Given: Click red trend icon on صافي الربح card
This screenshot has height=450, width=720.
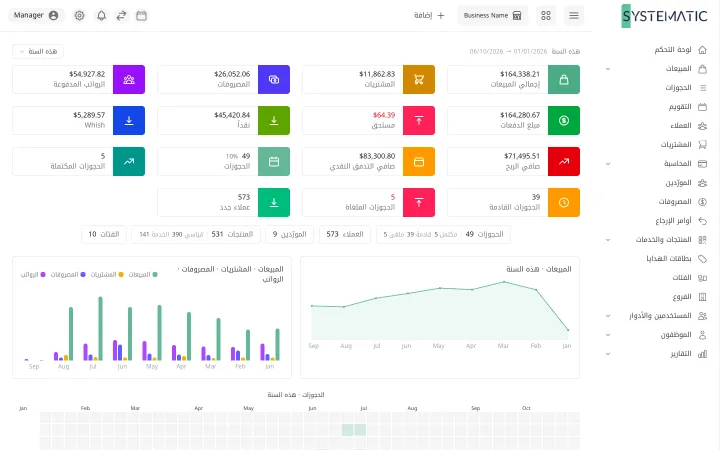Looking at the screenshot, I should click(x=564, y=161).
